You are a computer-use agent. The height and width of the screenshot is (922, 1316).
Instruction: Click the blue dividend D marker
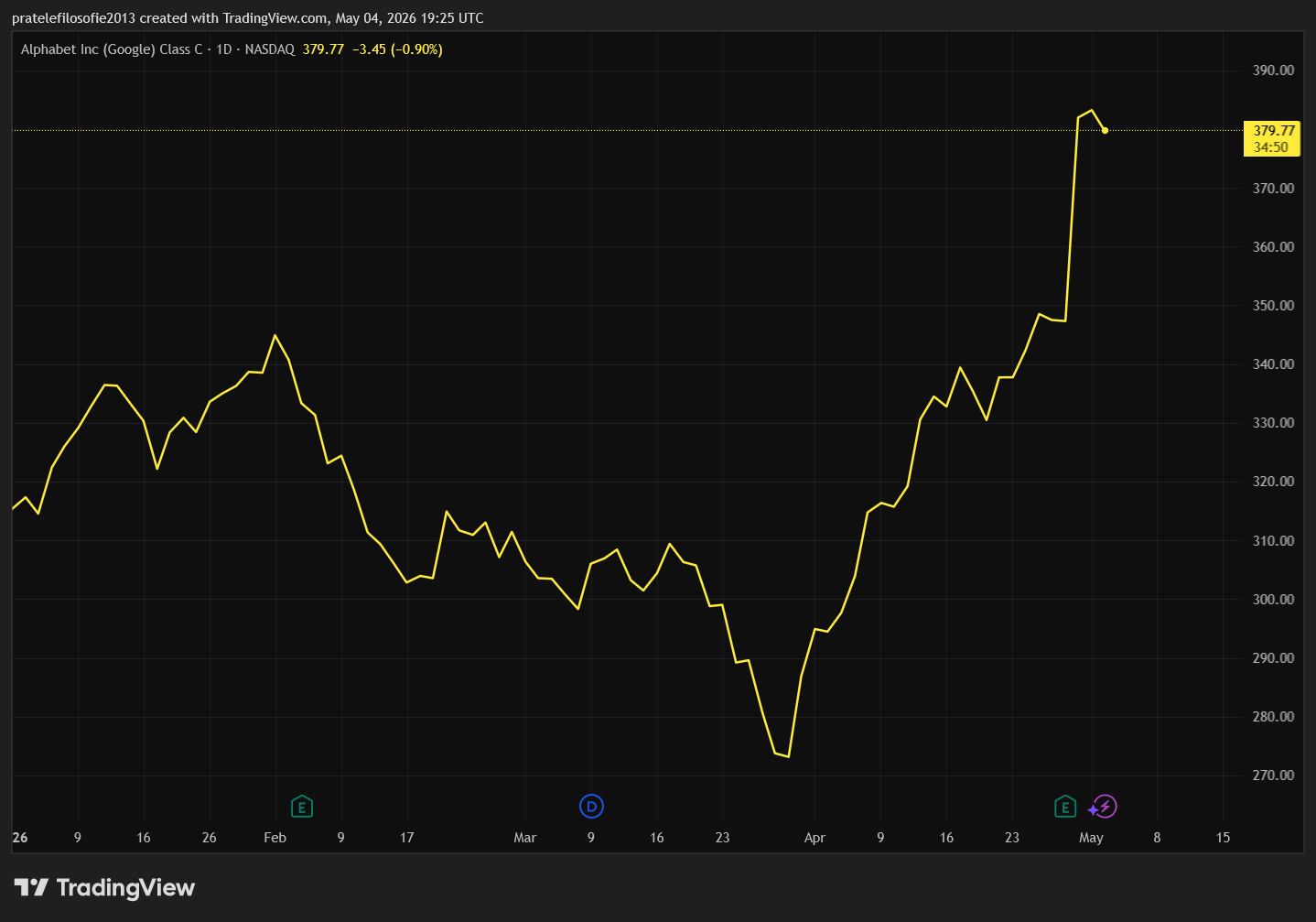click(x=592, y=807)
